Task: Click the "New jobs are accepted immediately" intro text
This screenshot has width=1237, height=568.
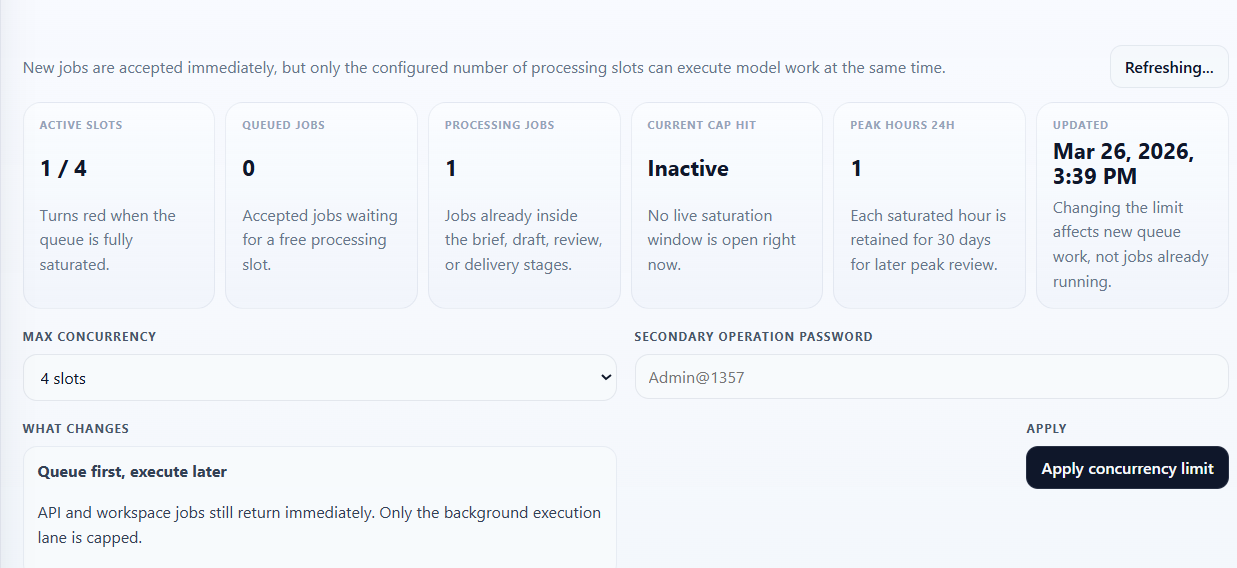Action: pos(484,68)
